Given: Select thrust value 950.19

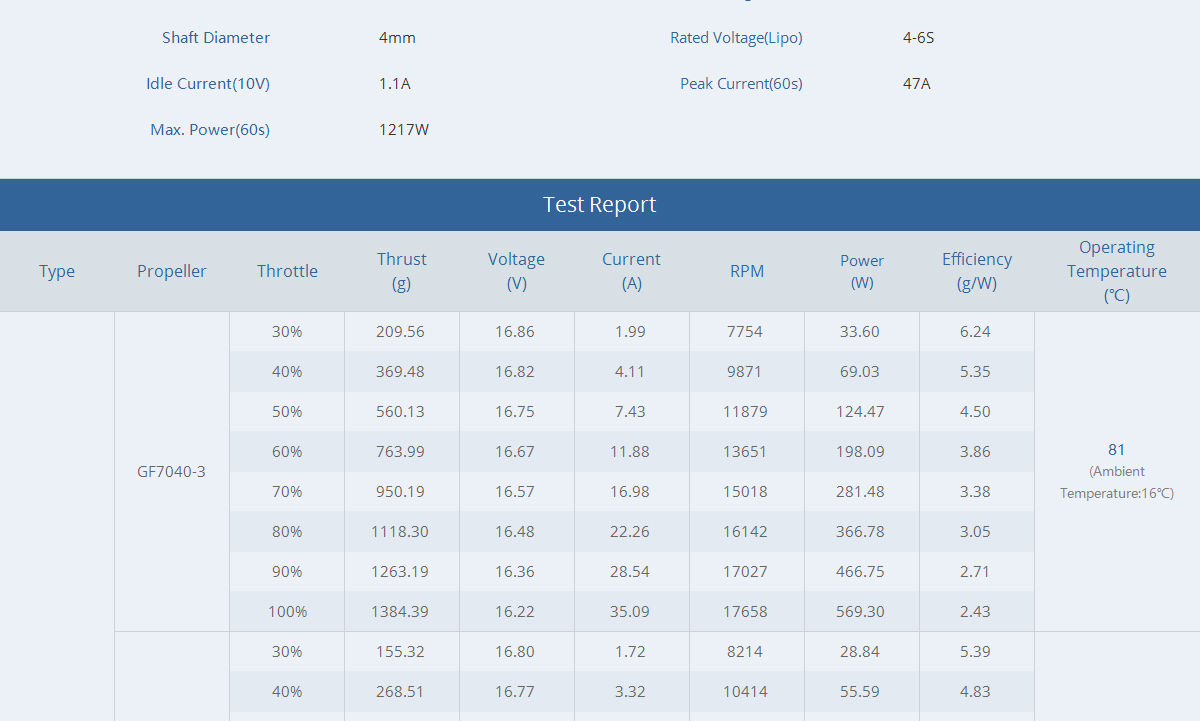Looking at the screenshot, I should coord(400,491).
